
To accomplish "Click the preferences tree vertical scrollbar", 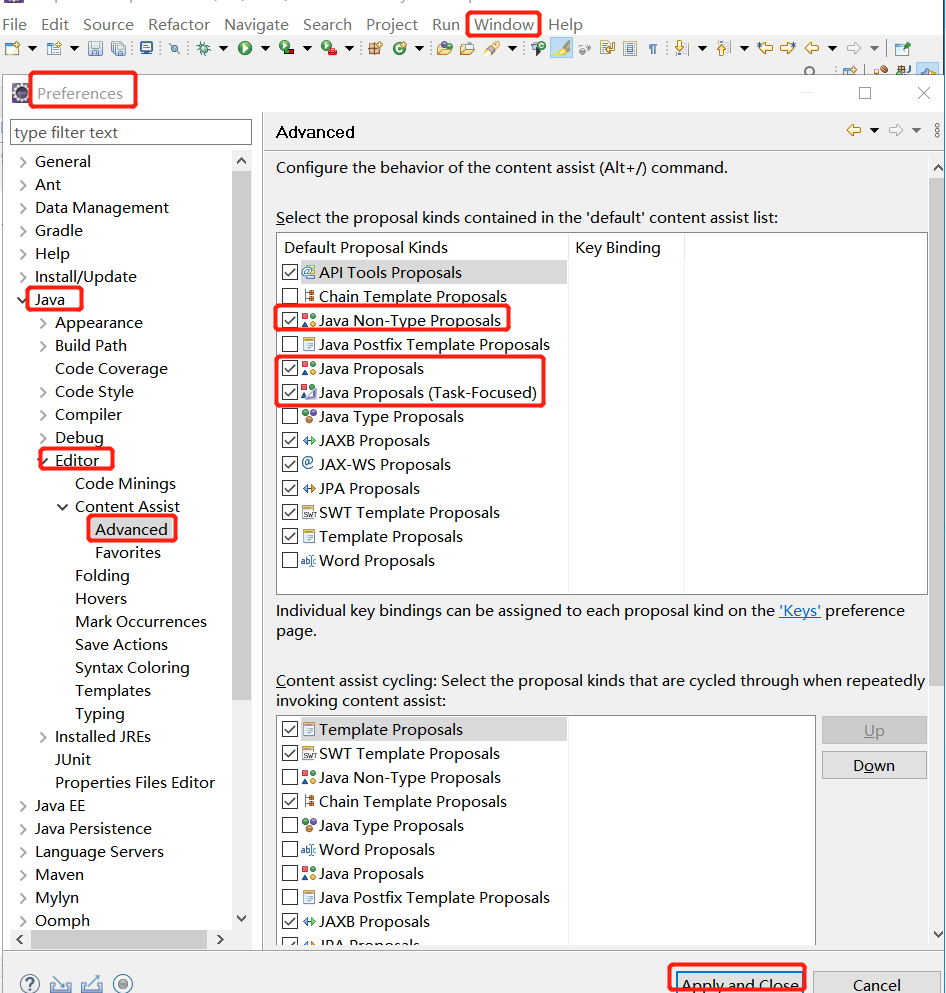I will coord(241,438).
